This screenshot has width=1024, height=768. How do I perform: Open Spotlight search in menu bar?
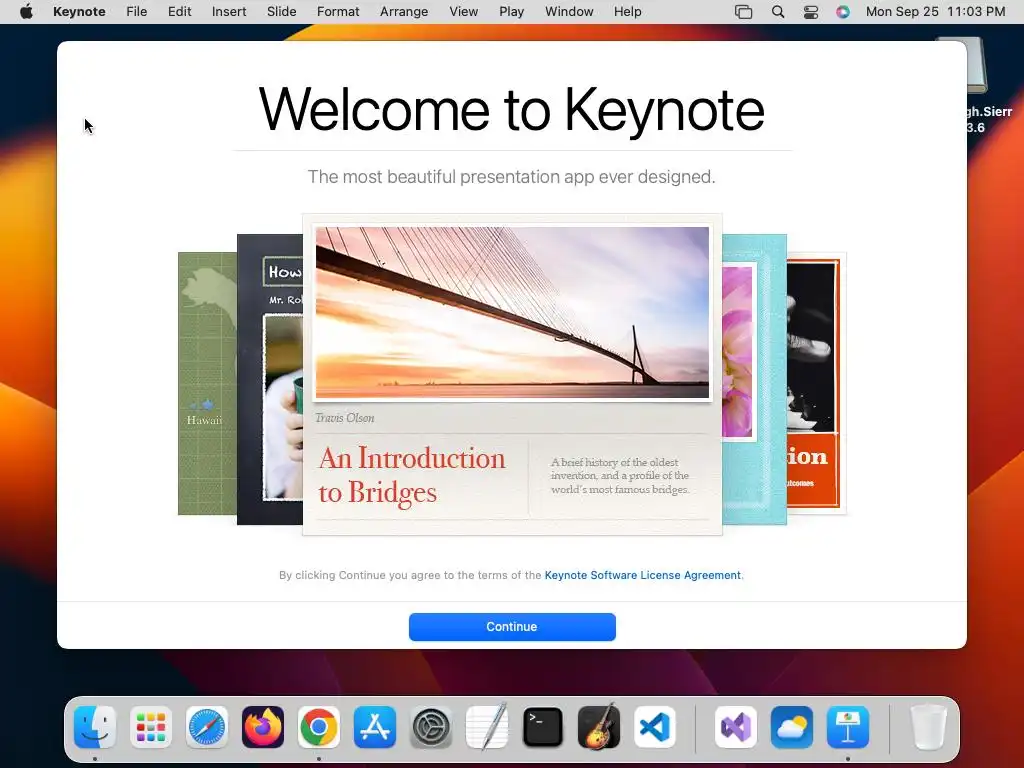(x=778, y=12)
